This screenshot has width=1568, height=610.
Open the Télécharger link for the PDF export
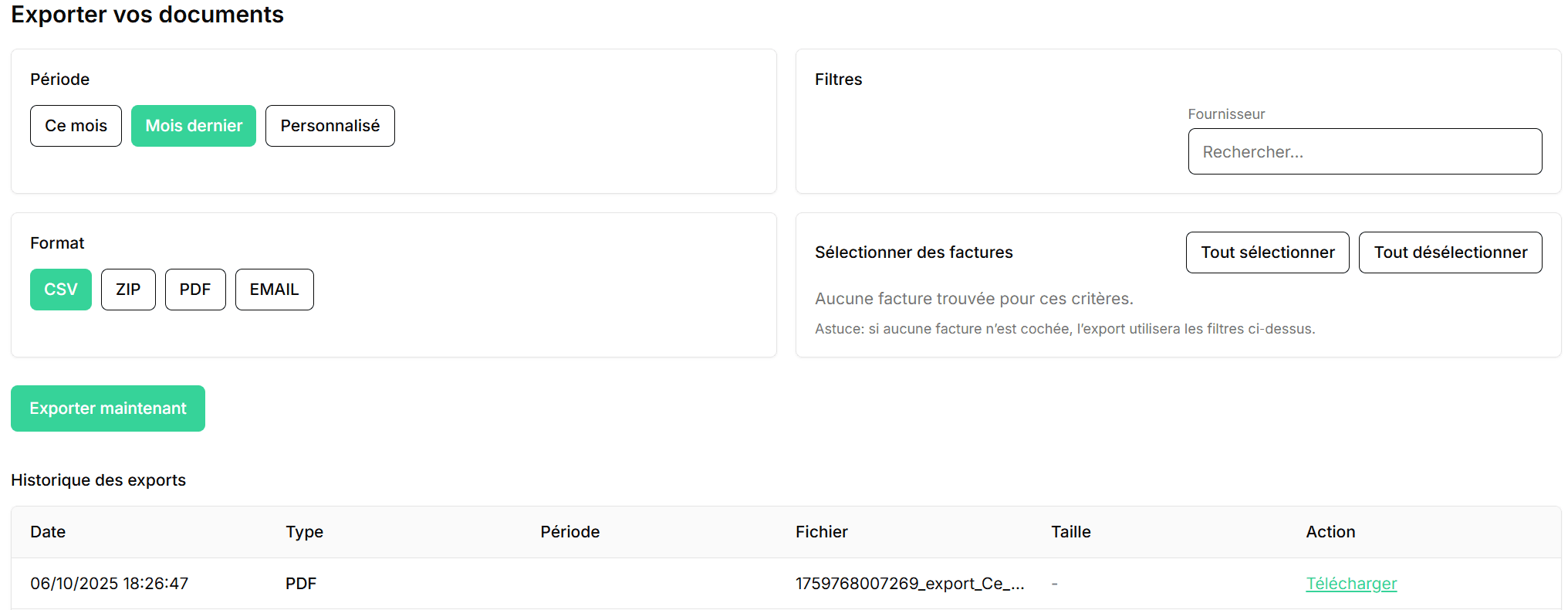tap(1351, 584)
